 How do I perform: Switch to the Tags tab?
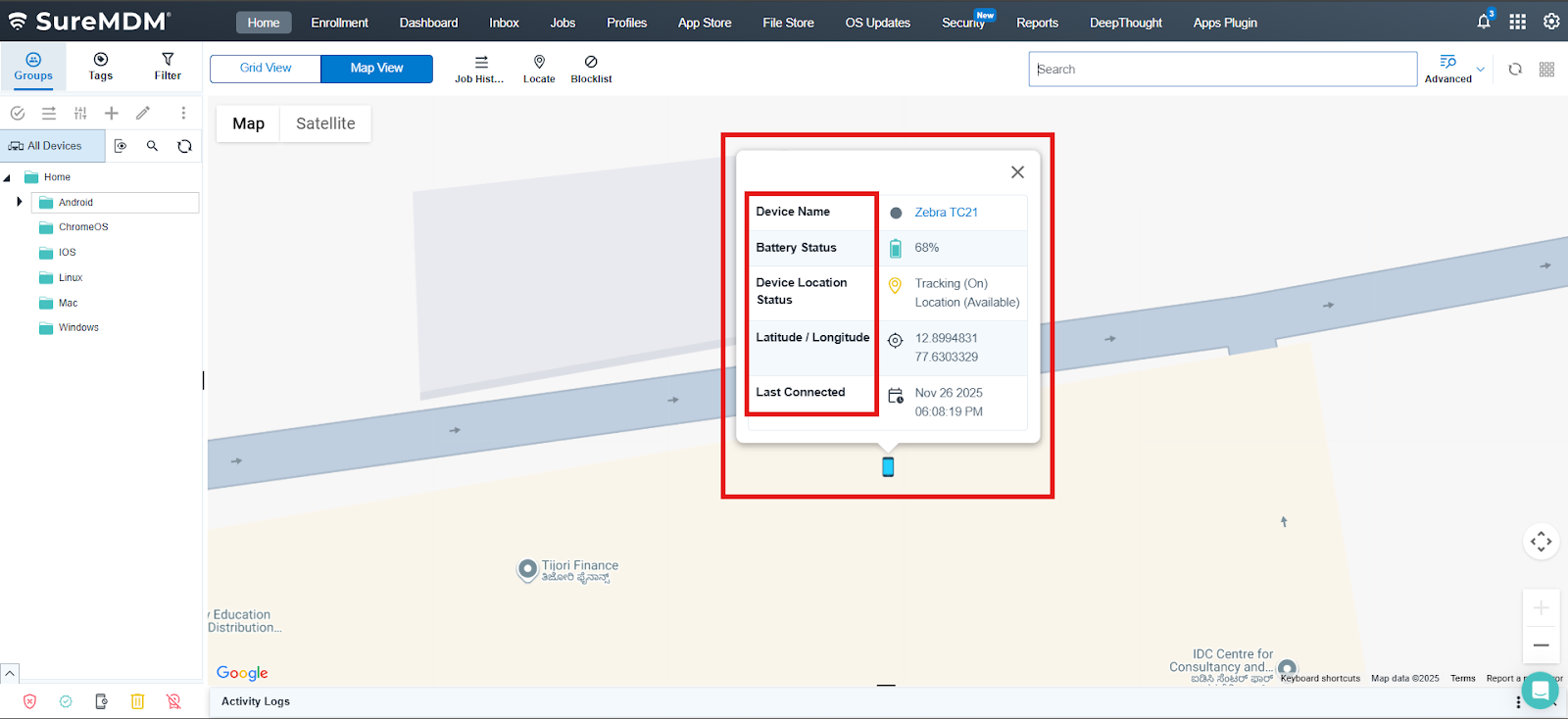[101, 66]
